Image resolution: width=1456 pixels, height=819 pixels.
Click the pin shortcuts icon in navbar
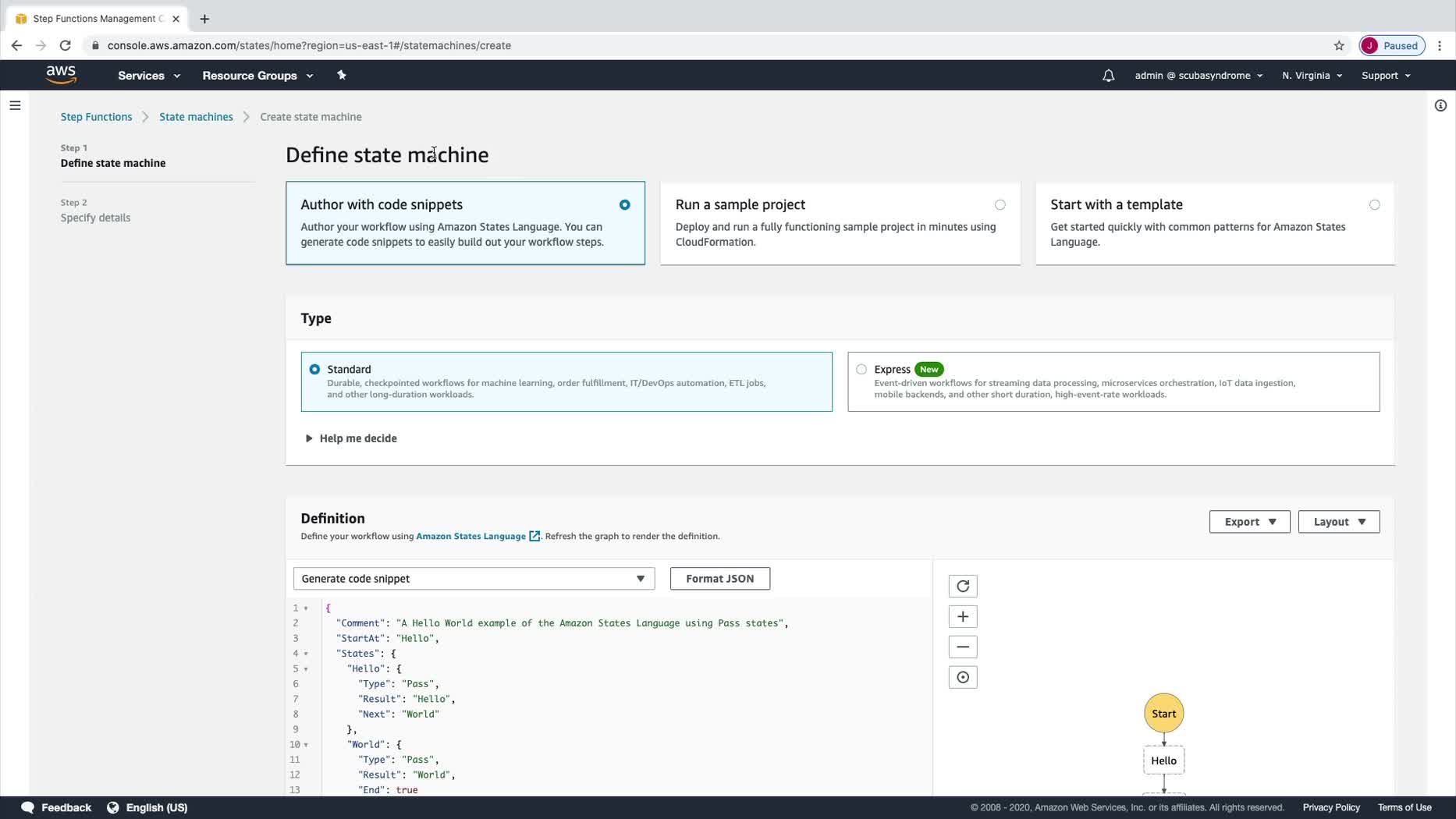tap(342, 76)
